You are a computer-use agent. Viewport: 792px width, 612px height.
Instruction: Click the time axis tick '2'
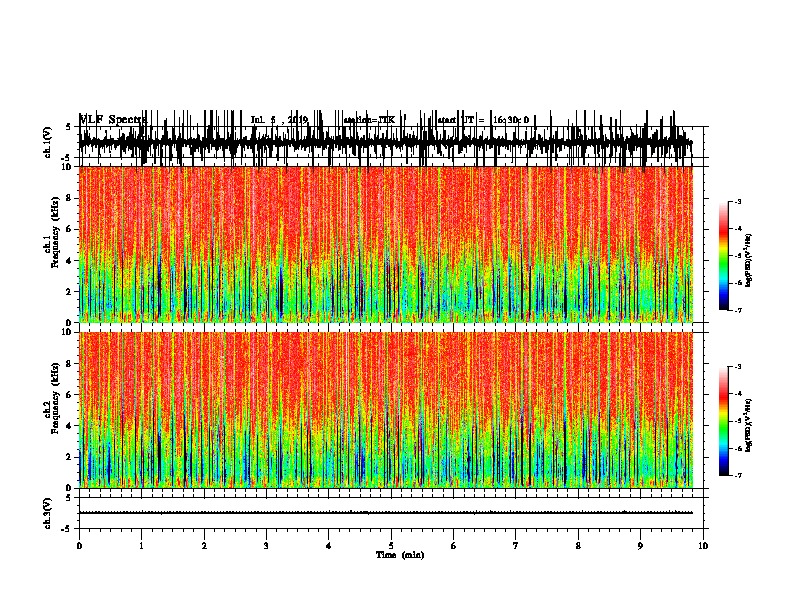(204, 546)
